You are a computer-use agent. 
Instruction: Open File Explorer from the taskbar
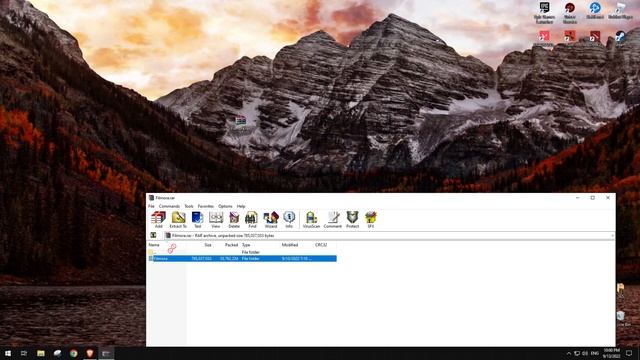point(41,353)
